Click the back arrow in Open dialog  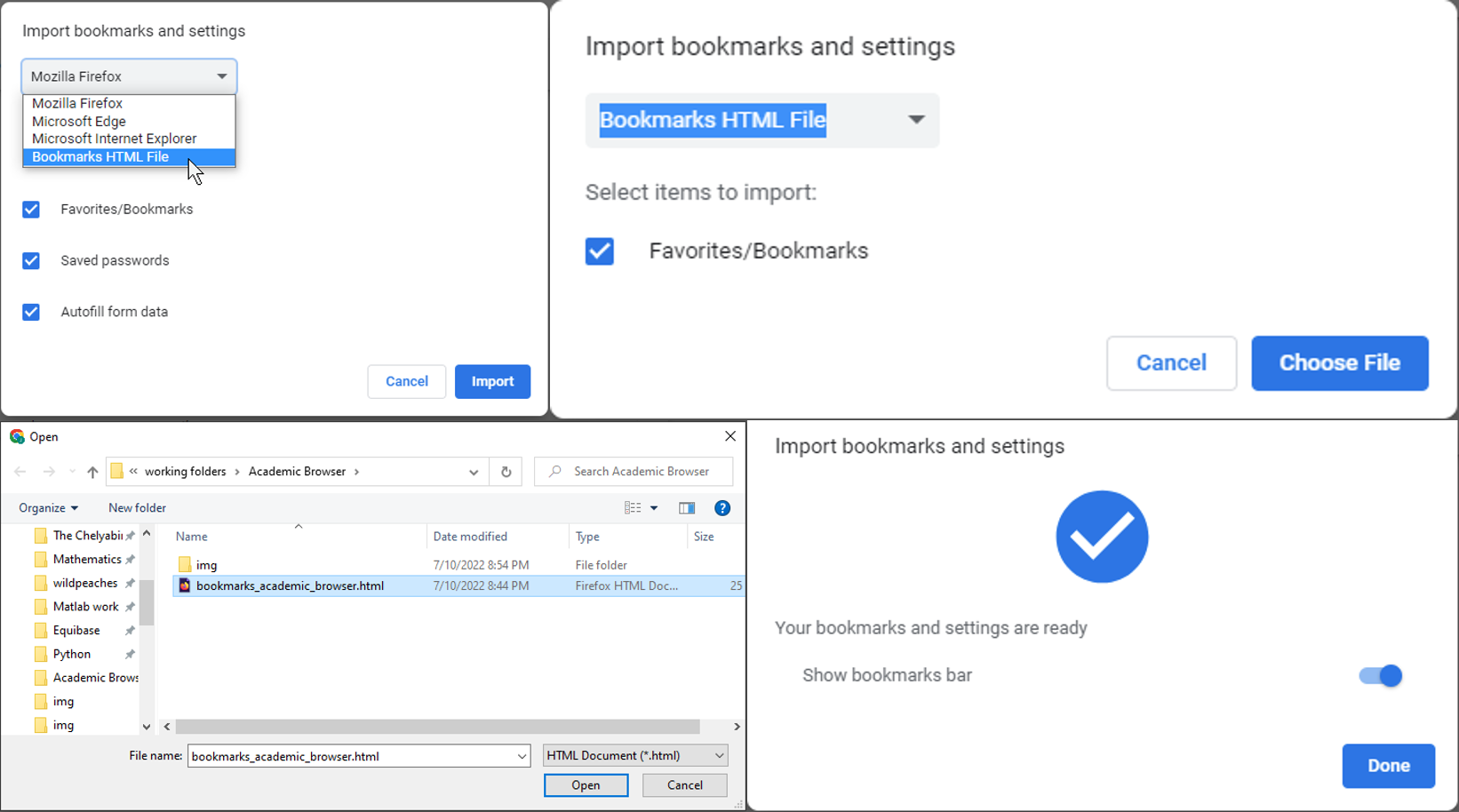tap(20, 472)
